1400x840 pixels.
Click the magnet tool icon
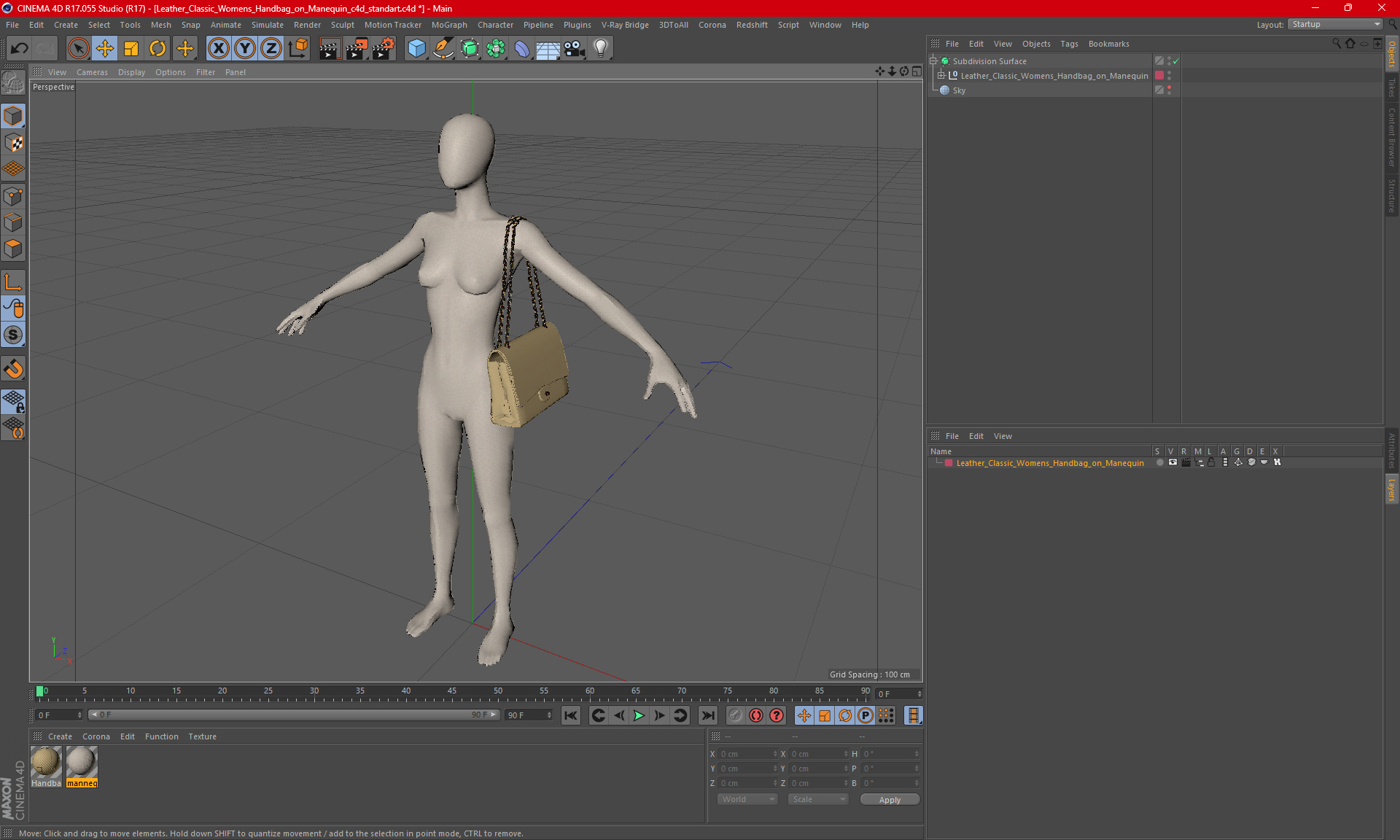point(14,369)
